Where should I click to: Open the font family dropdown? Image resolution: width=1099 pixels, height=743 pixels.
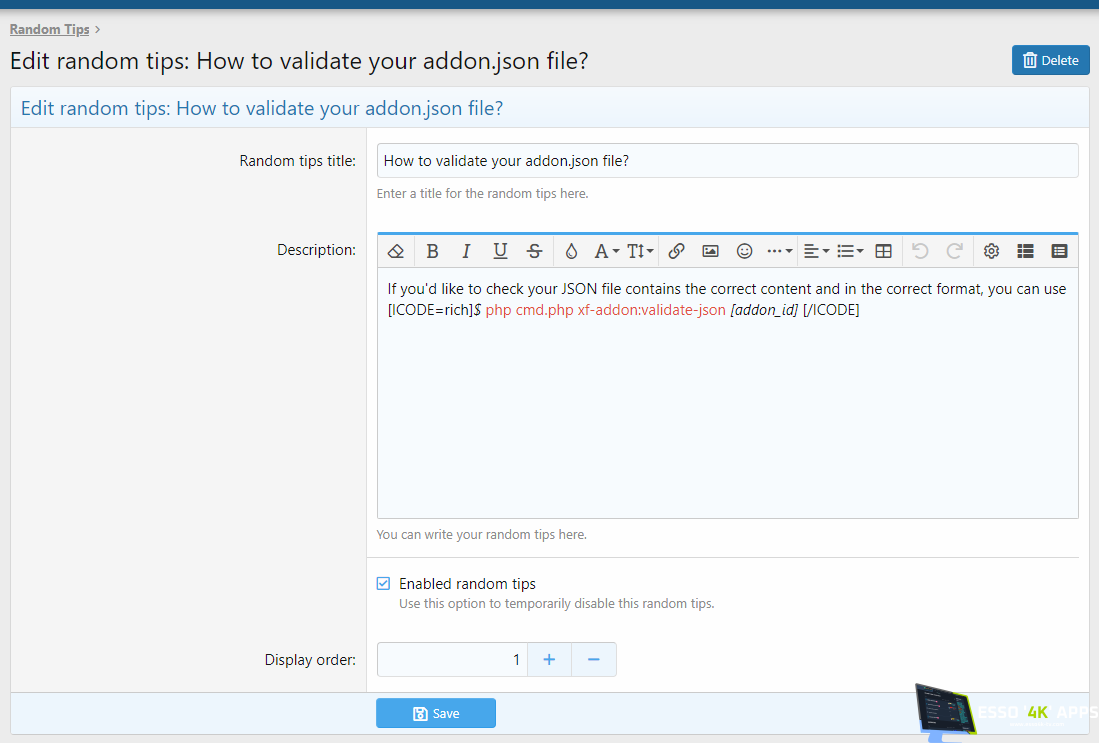pos(606,251)
